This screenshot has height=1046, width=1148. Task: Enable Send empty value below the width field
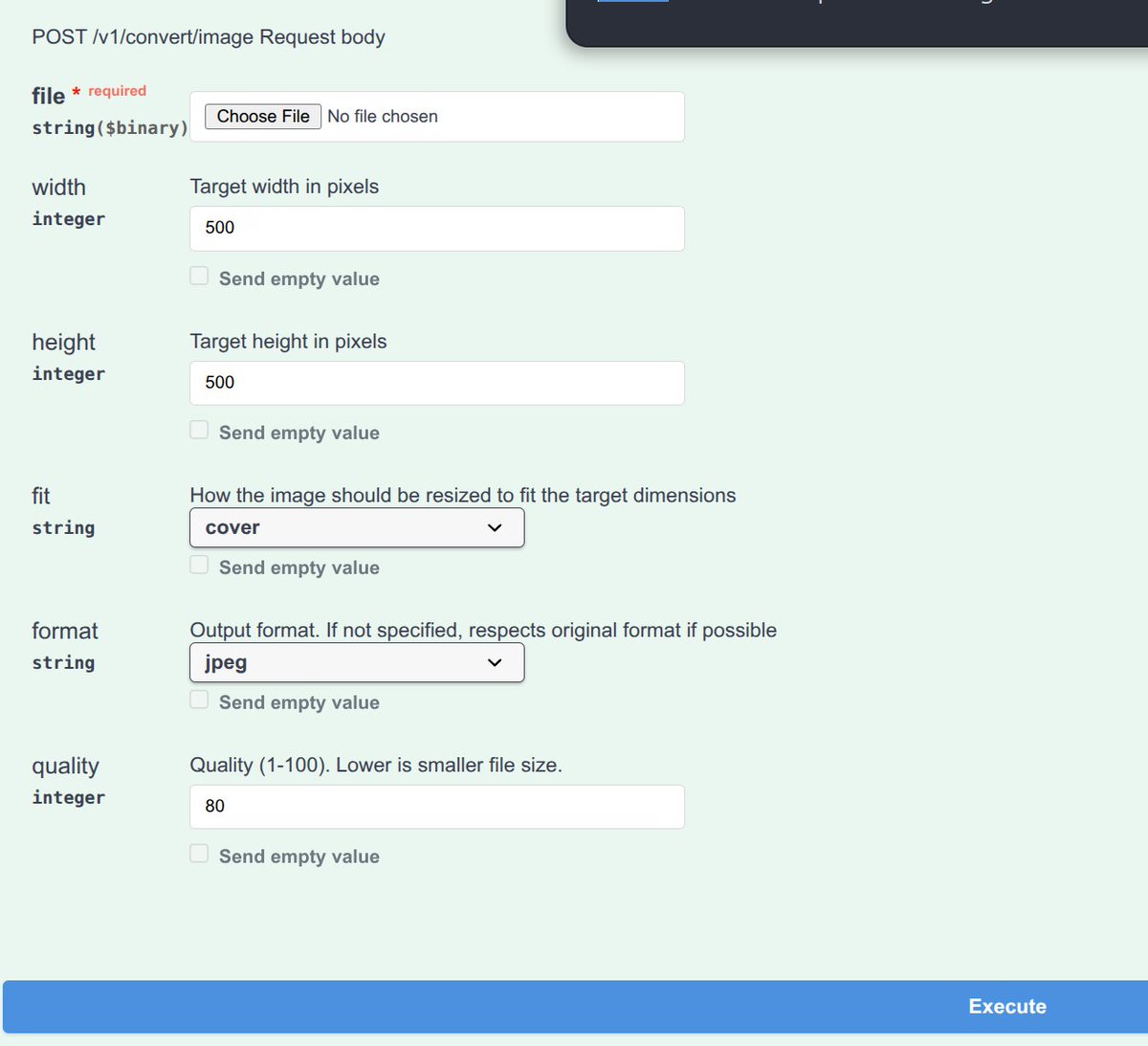(x=198, y=276)
